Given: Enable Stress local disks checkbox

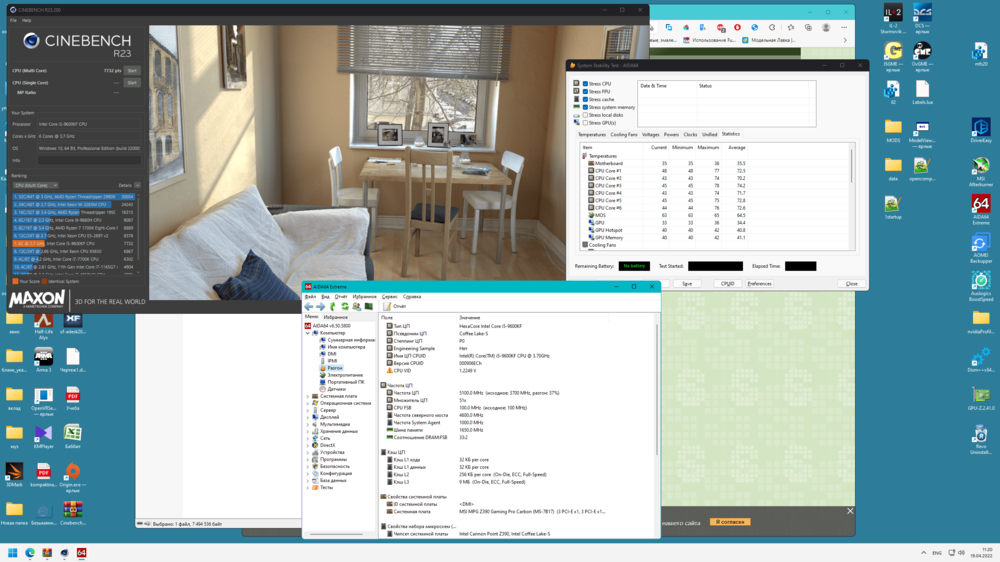Looking at the screenshot, I should [x=585, y=115].
